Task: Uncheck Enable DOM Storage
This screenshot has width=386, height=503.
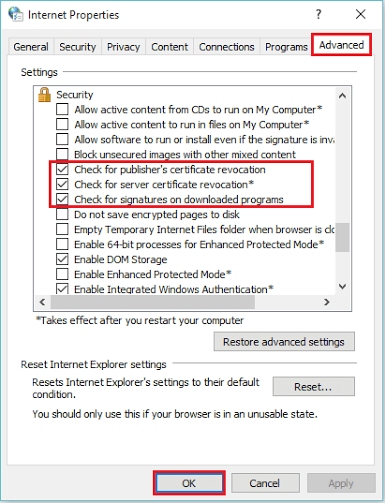Action: point(62,259)
